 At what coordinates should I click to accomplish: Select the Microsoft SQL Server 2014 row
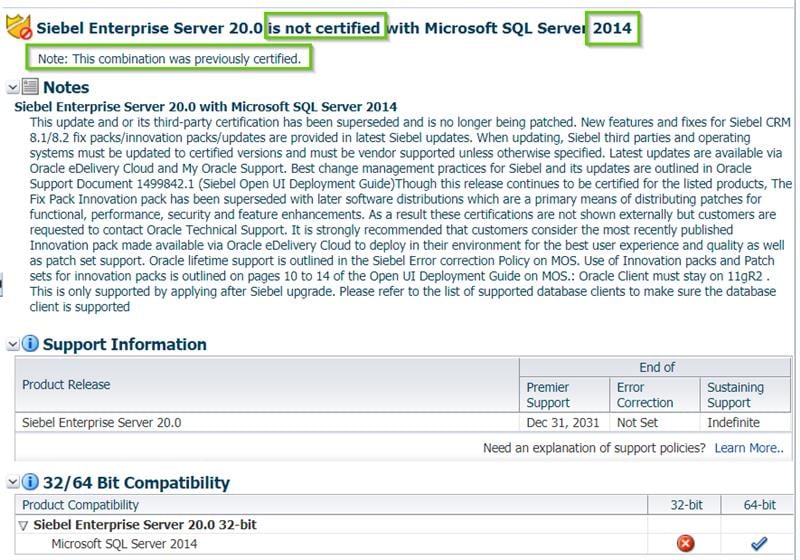pyautogui.click(x=404, y=544)
